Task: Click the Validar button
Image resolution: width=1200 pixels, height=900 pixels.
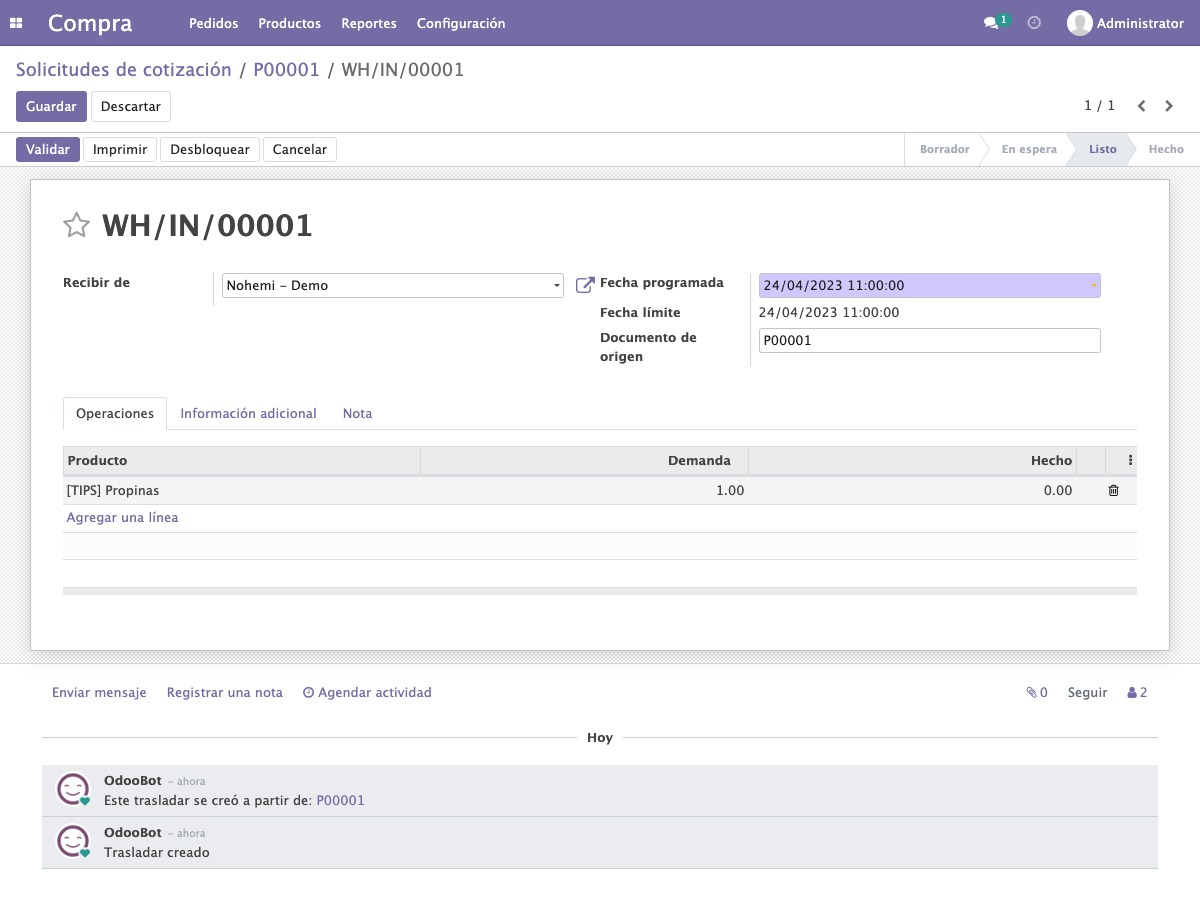Action: pos(48,149)
